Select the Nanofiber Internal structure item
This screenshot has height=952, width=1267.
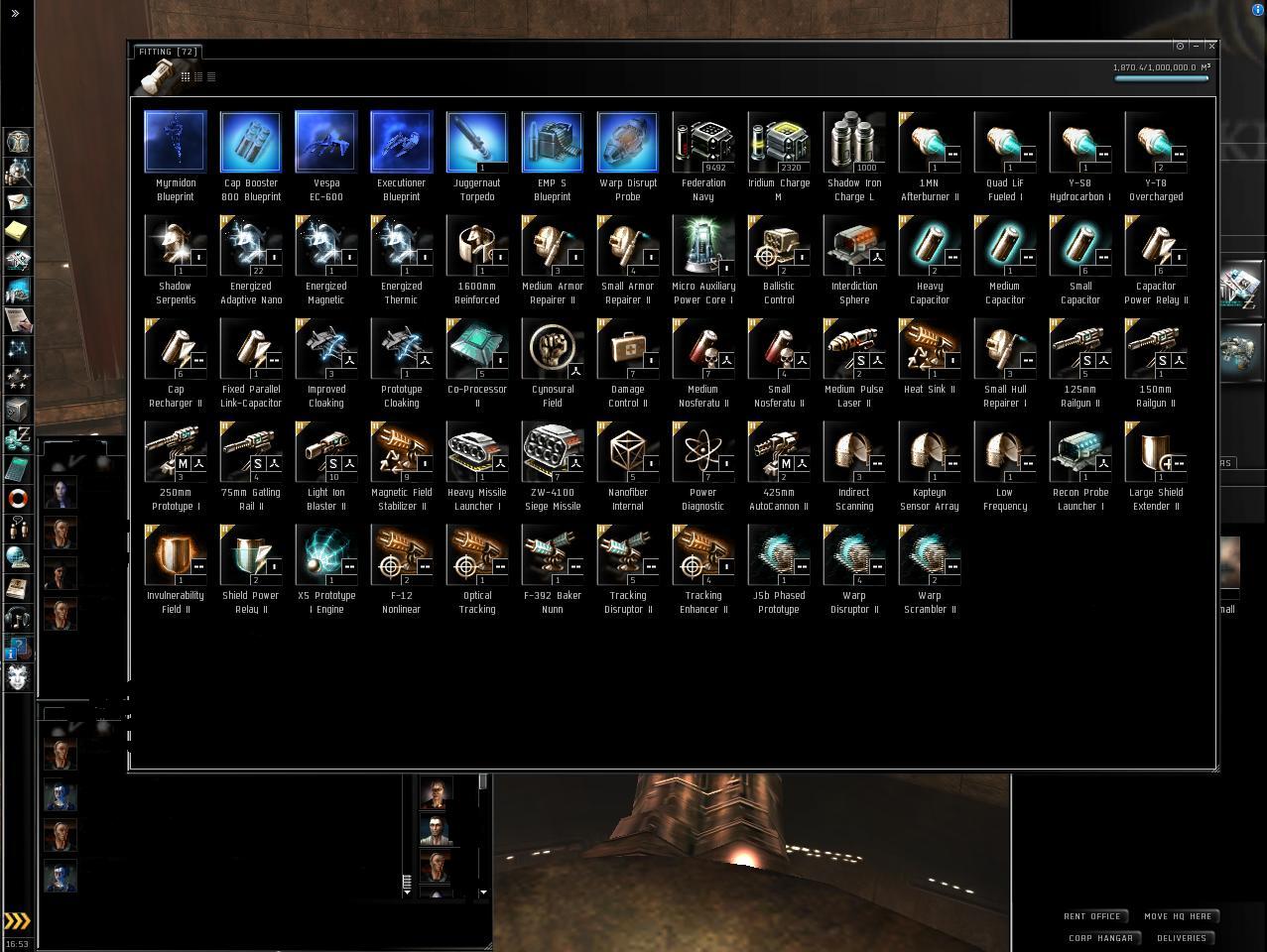[628, 464]
